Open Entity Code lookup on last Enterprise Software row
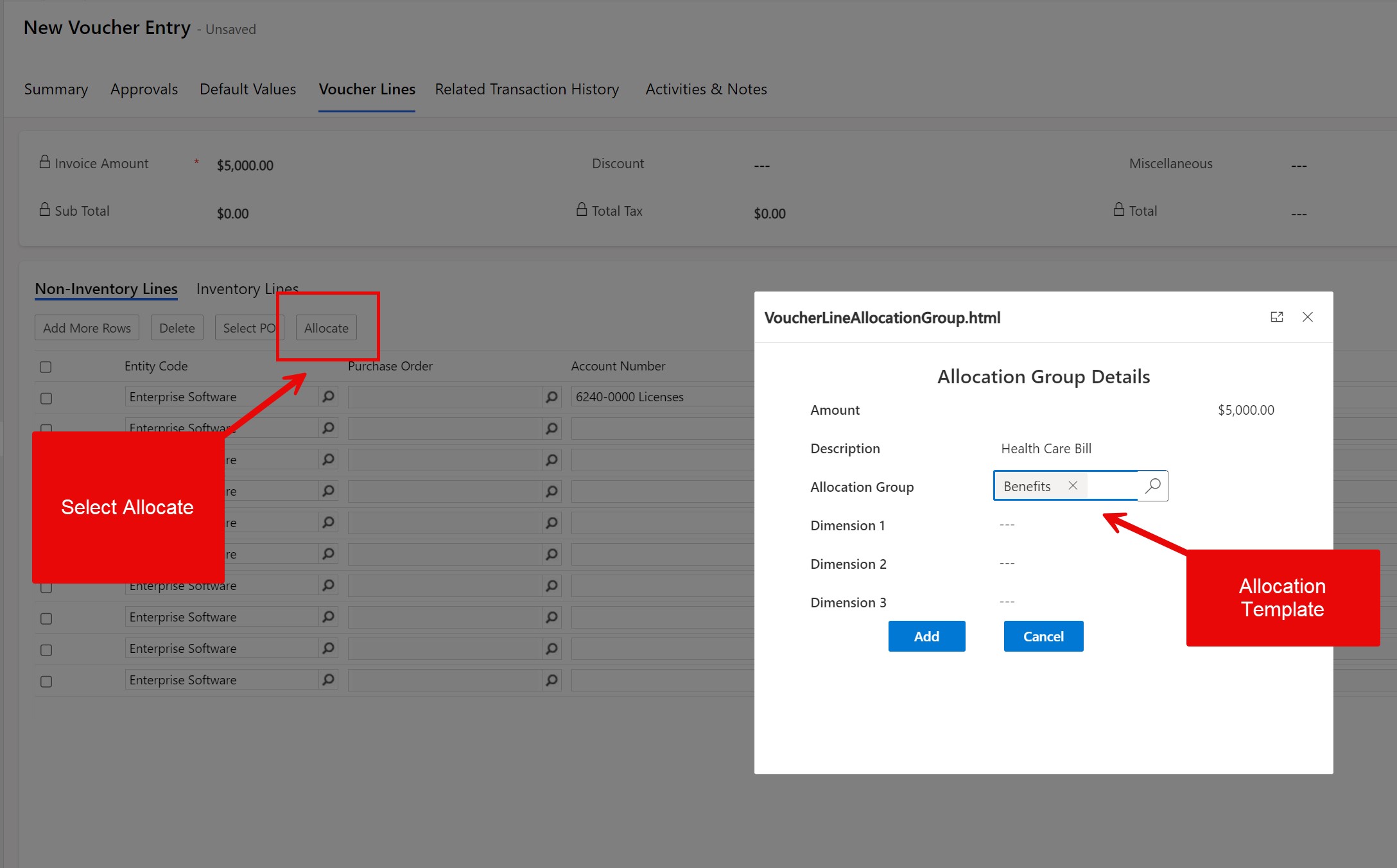 328,679
